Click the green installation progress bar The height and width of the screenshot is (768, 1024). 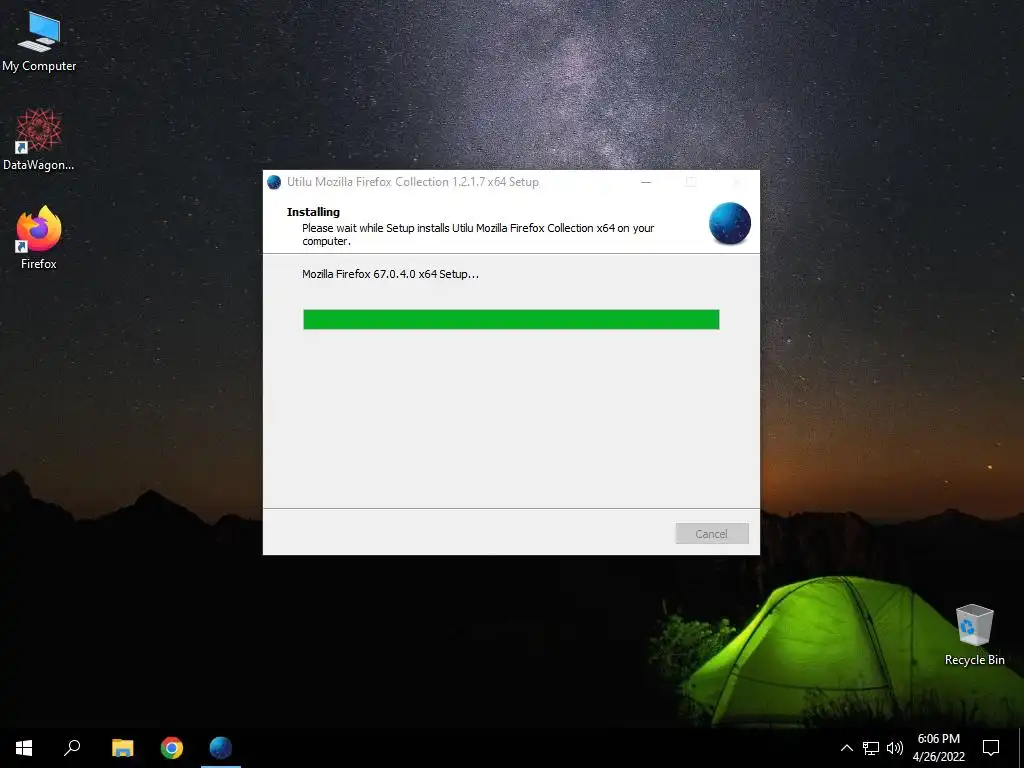tap(511, 319)
